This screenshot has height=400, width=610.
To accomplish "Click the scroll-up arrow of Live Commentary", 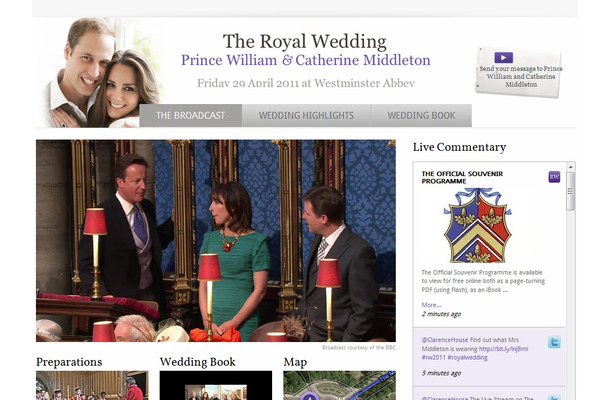I will point(571,167).
